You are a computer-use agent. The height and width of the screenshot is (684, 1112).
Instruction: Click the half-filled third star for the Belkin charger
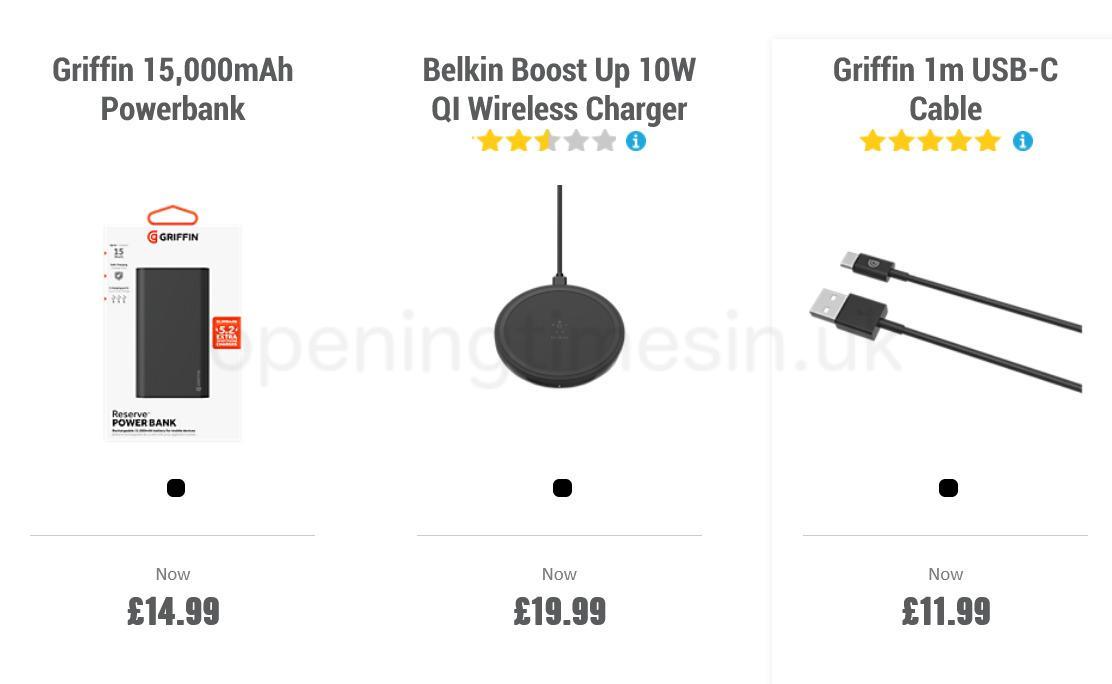pyautogui.click(x=548, y=141)
